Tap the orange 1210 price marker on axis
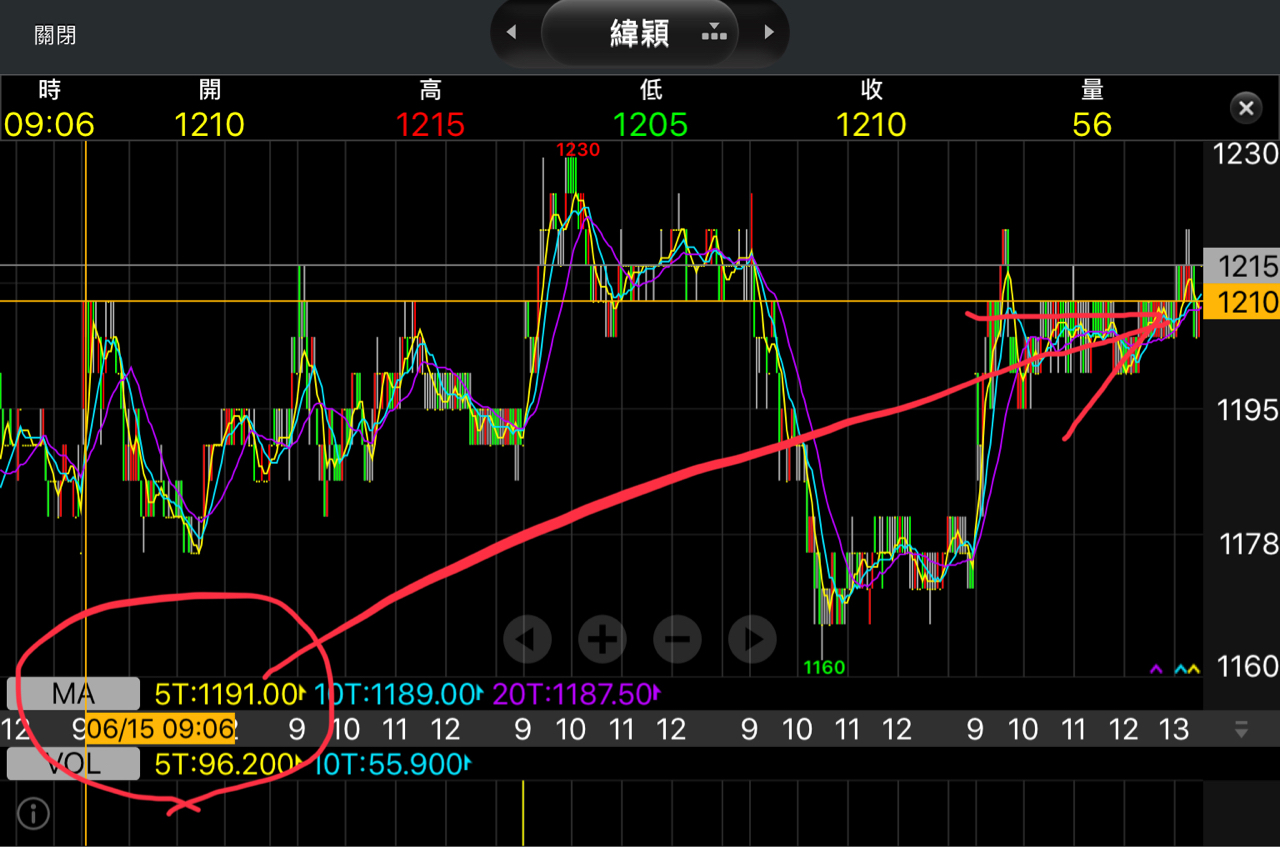Image resolution: width=1280 pixels, height=847 pixels. click(x=1241, y=302)
